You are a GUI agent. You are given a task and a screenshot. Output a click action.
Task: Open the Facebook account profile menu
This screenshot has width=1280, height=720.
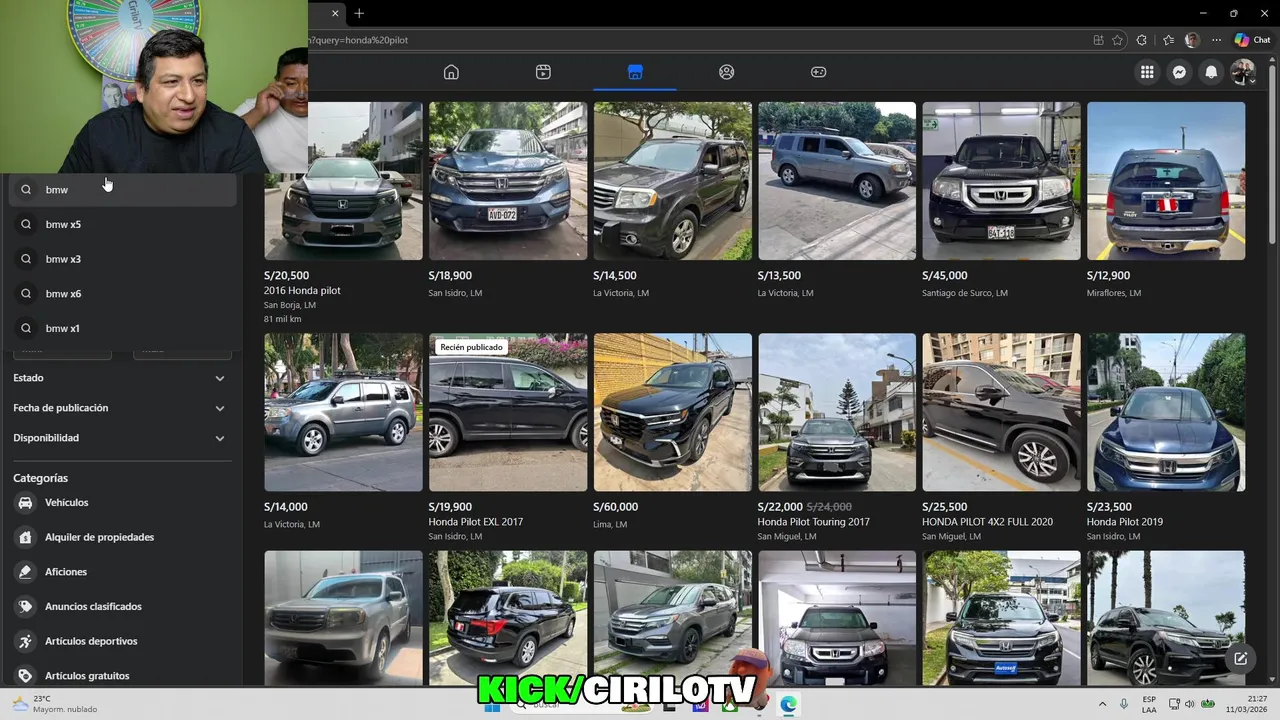(x=1243, y=72)
